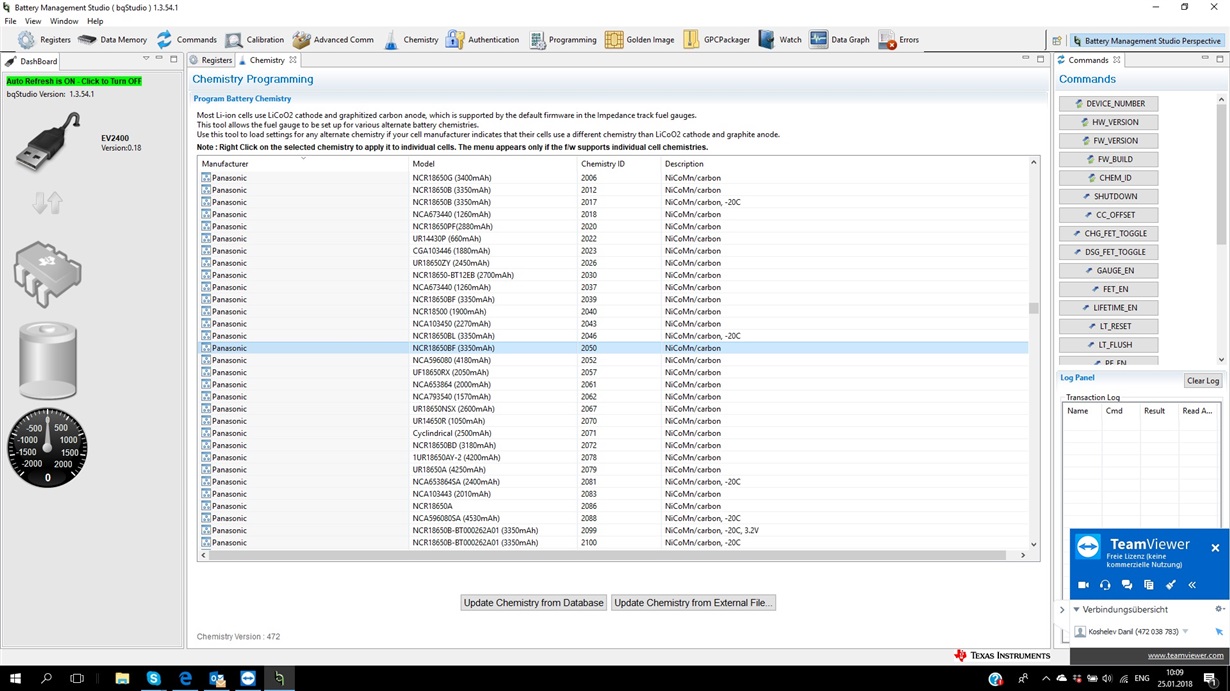Click TeamViewer whiteboard marker icon
The image size is (1230, 691).
1170,585
